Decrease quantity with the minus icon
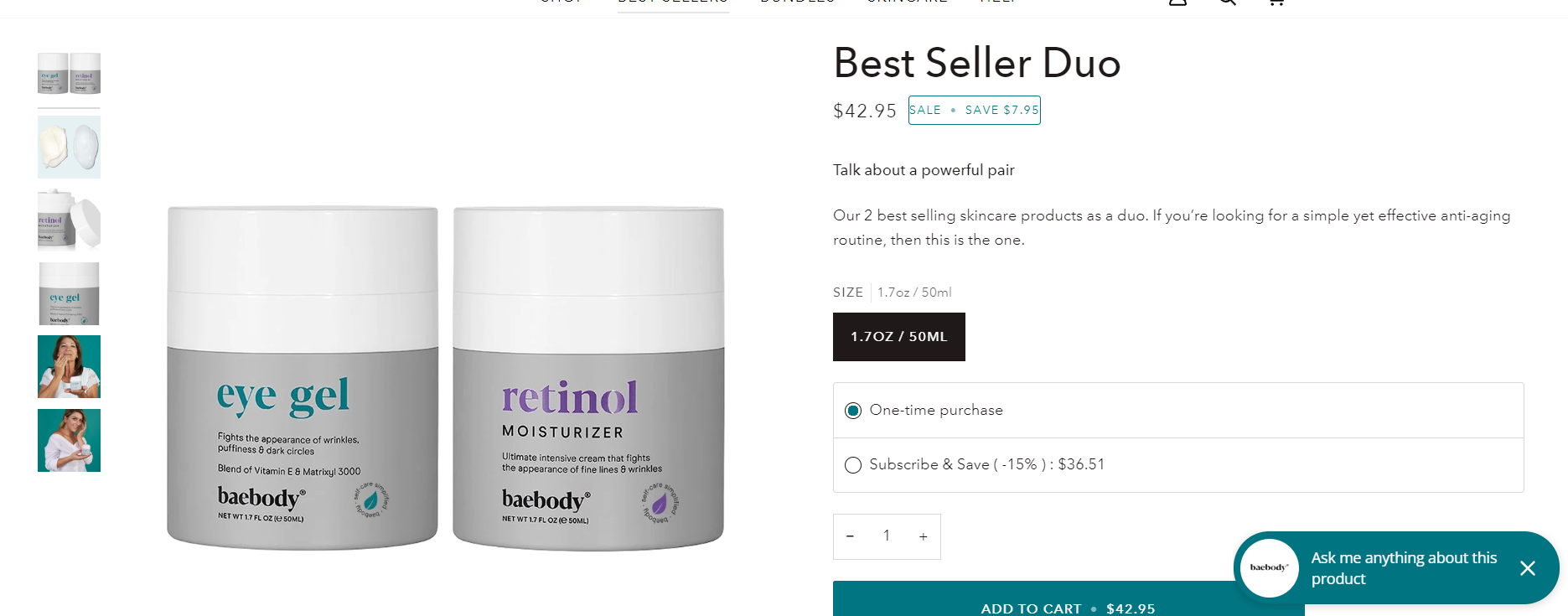1568x616 pixels. pos(850,536)
